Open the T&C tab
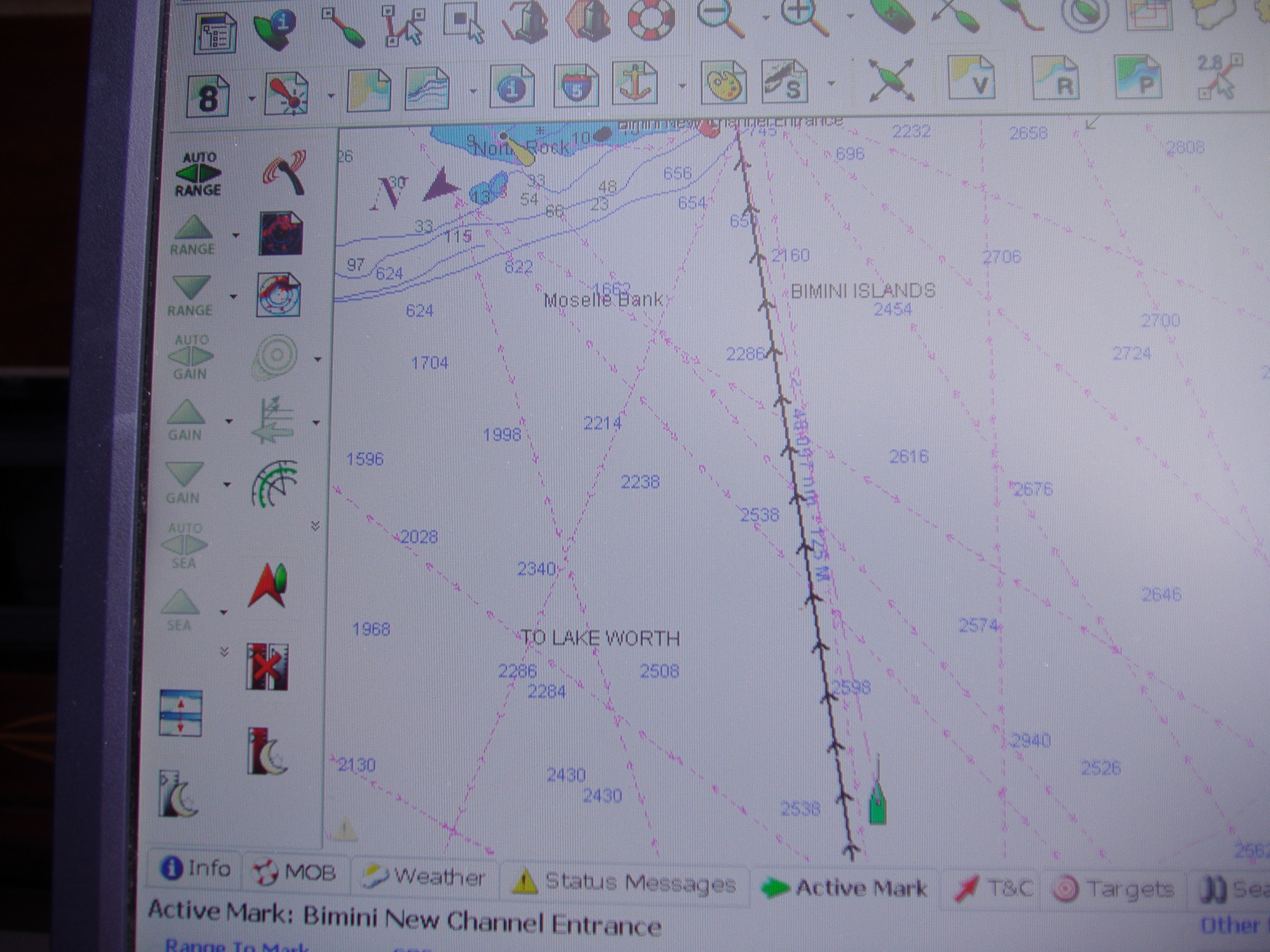Image resolution: width=1270 pixels, height=952 pixels. (x=993, y=889)
